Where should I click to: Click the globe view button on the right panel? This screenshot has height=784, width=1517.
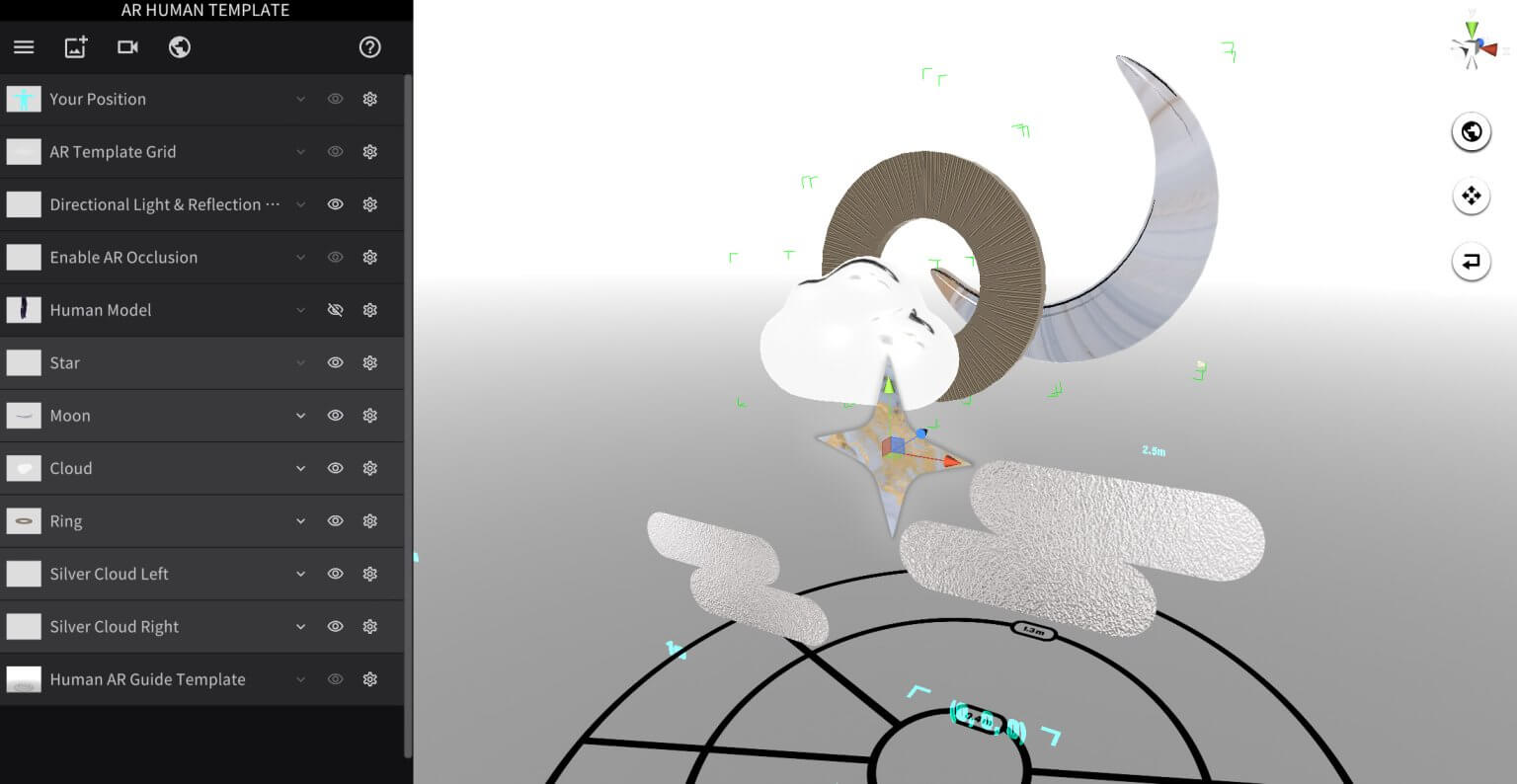[x=1471, y=131]
